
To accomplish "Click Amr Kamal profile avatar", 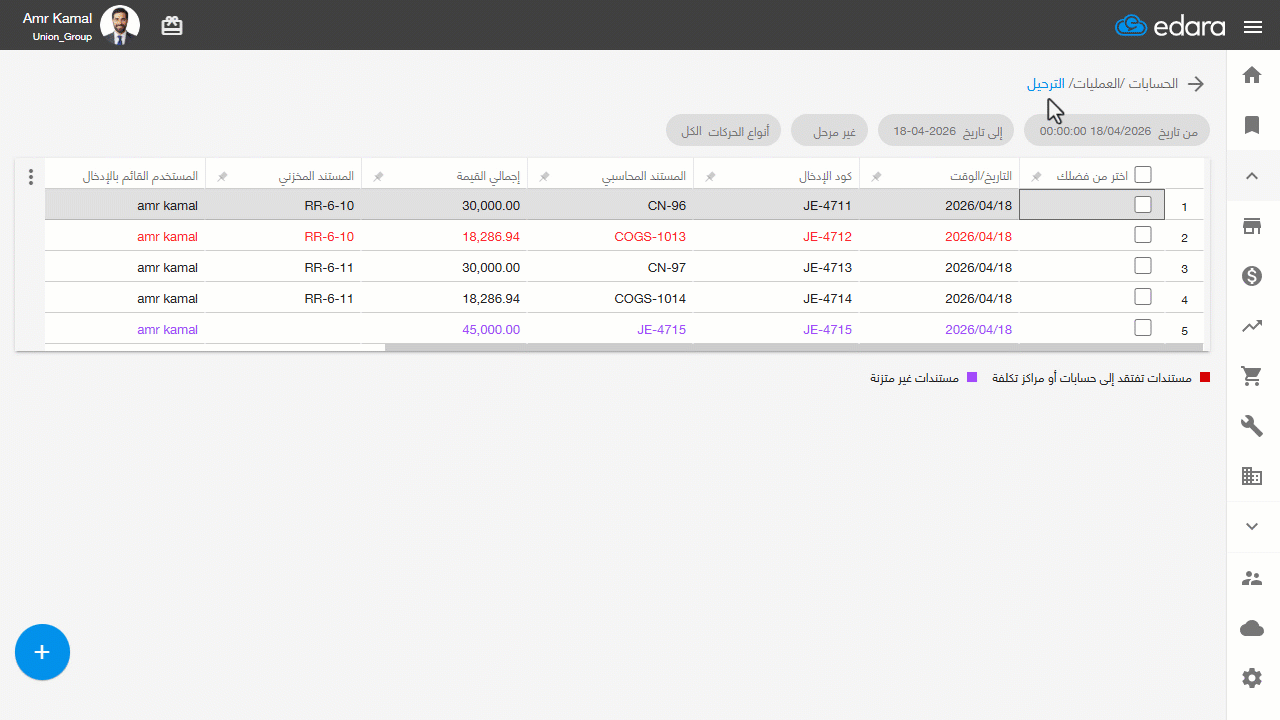I will (121, 26).
